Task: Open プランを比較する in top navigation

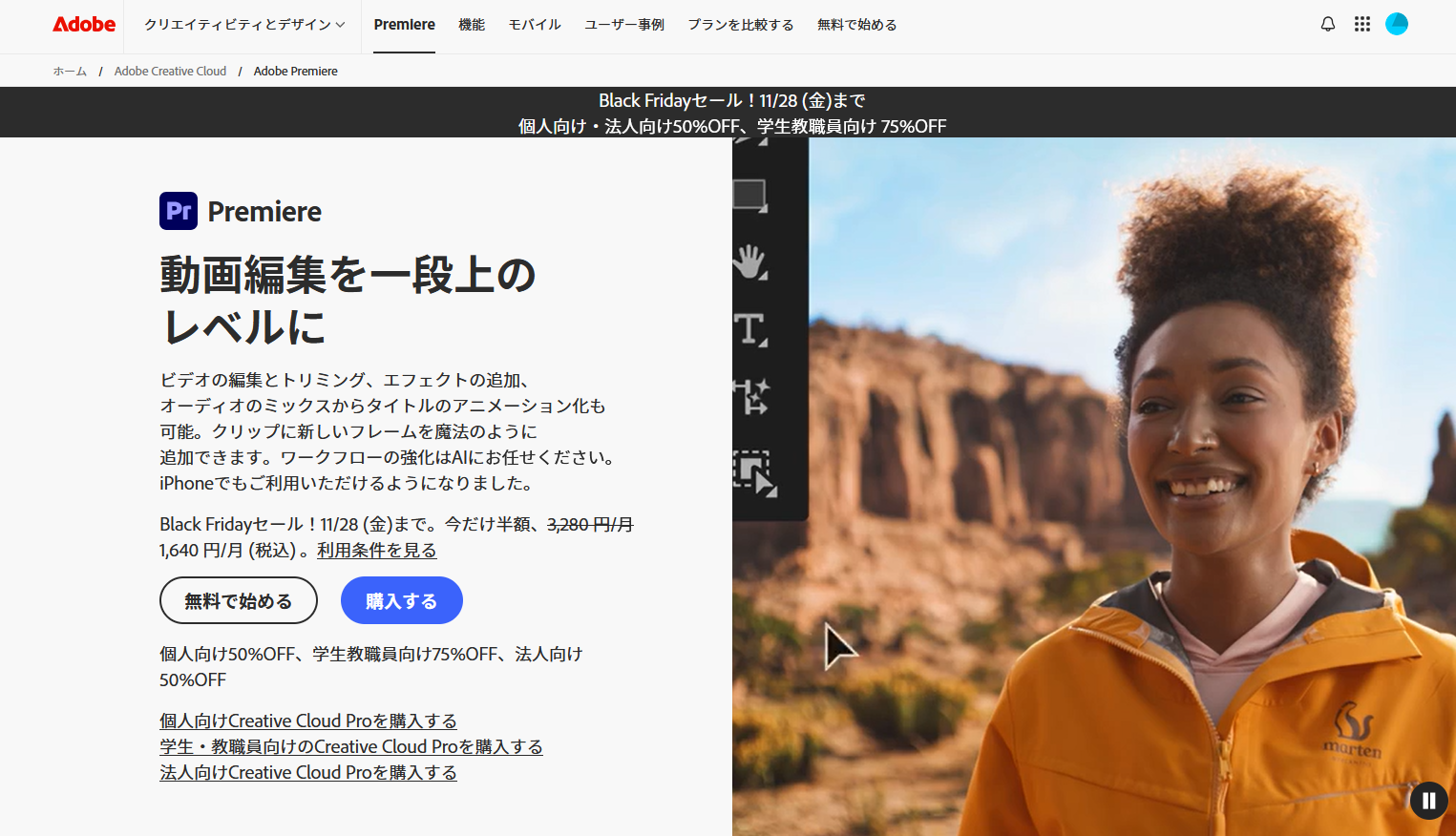Action: [x=741, y=25]
